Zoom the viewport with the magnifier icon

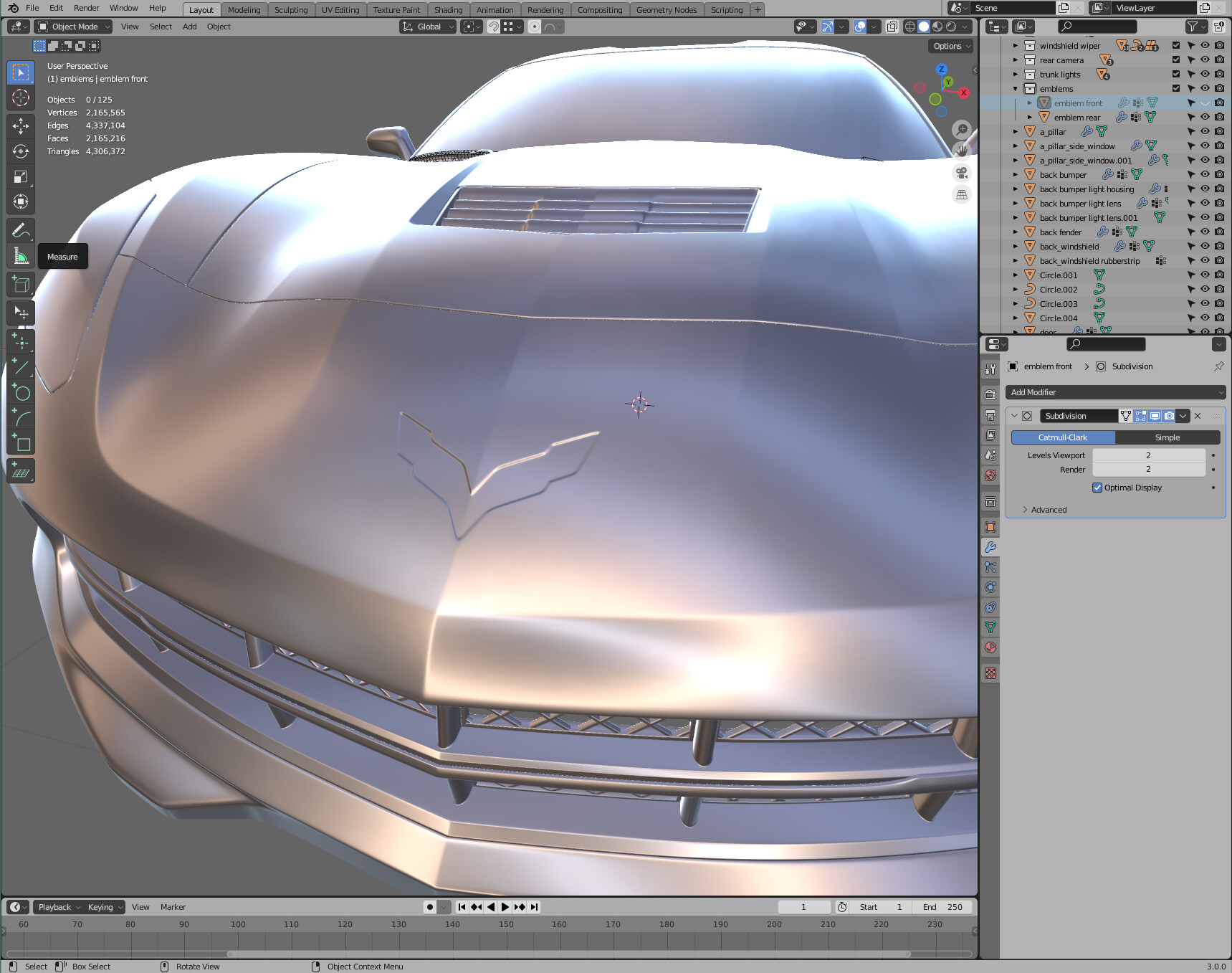pos(962,130)
